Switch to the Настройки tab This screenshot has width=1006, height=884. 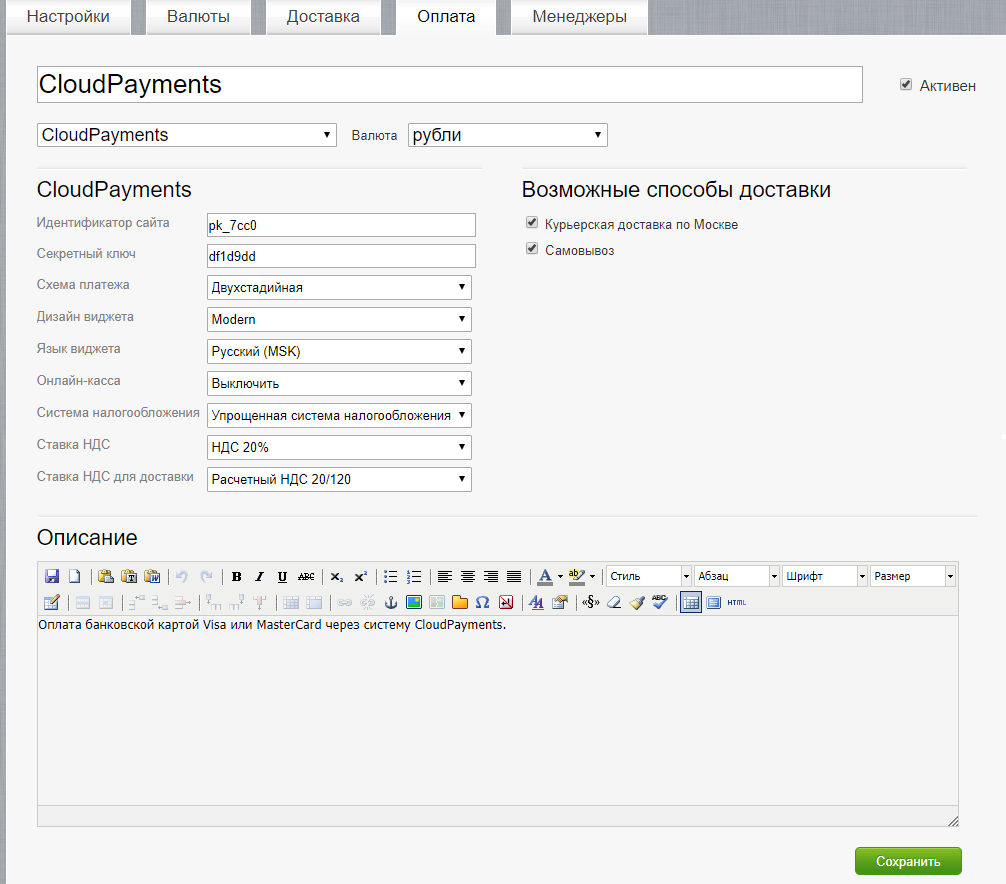click(68, 17)
